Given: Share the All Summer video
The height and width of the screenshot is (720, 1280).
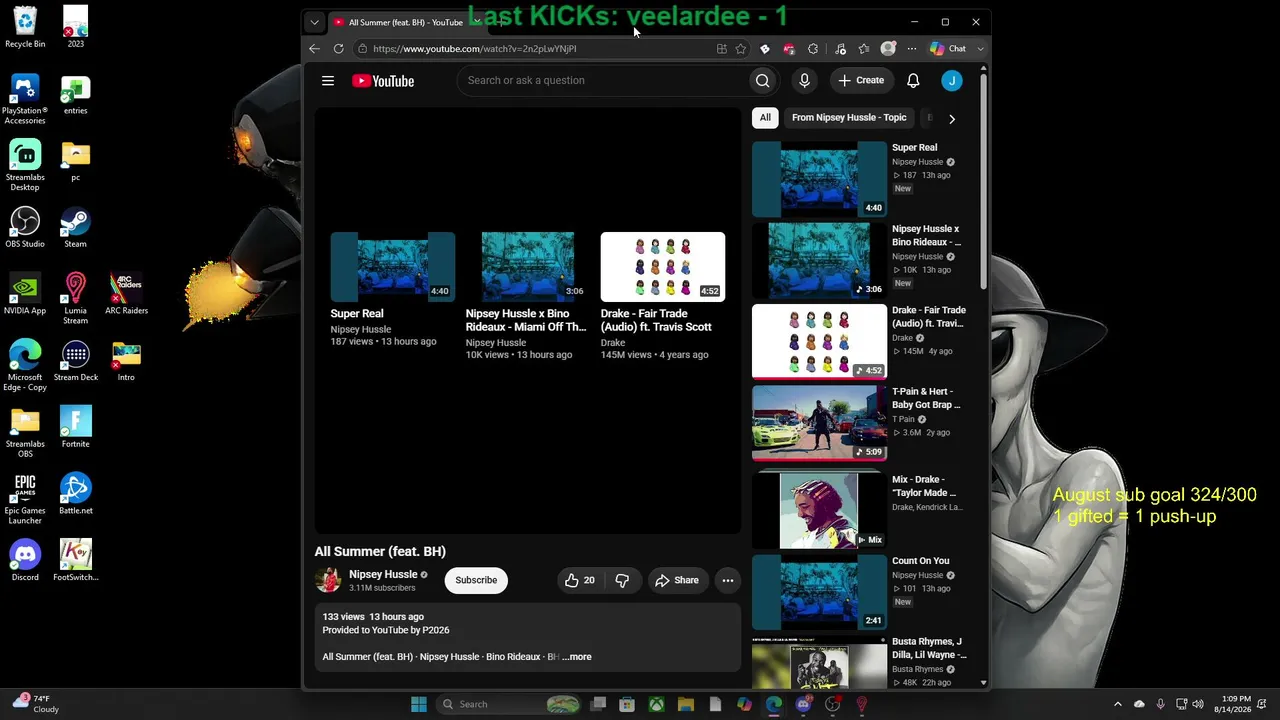Looking at the screenshot, I should (677, 580).
